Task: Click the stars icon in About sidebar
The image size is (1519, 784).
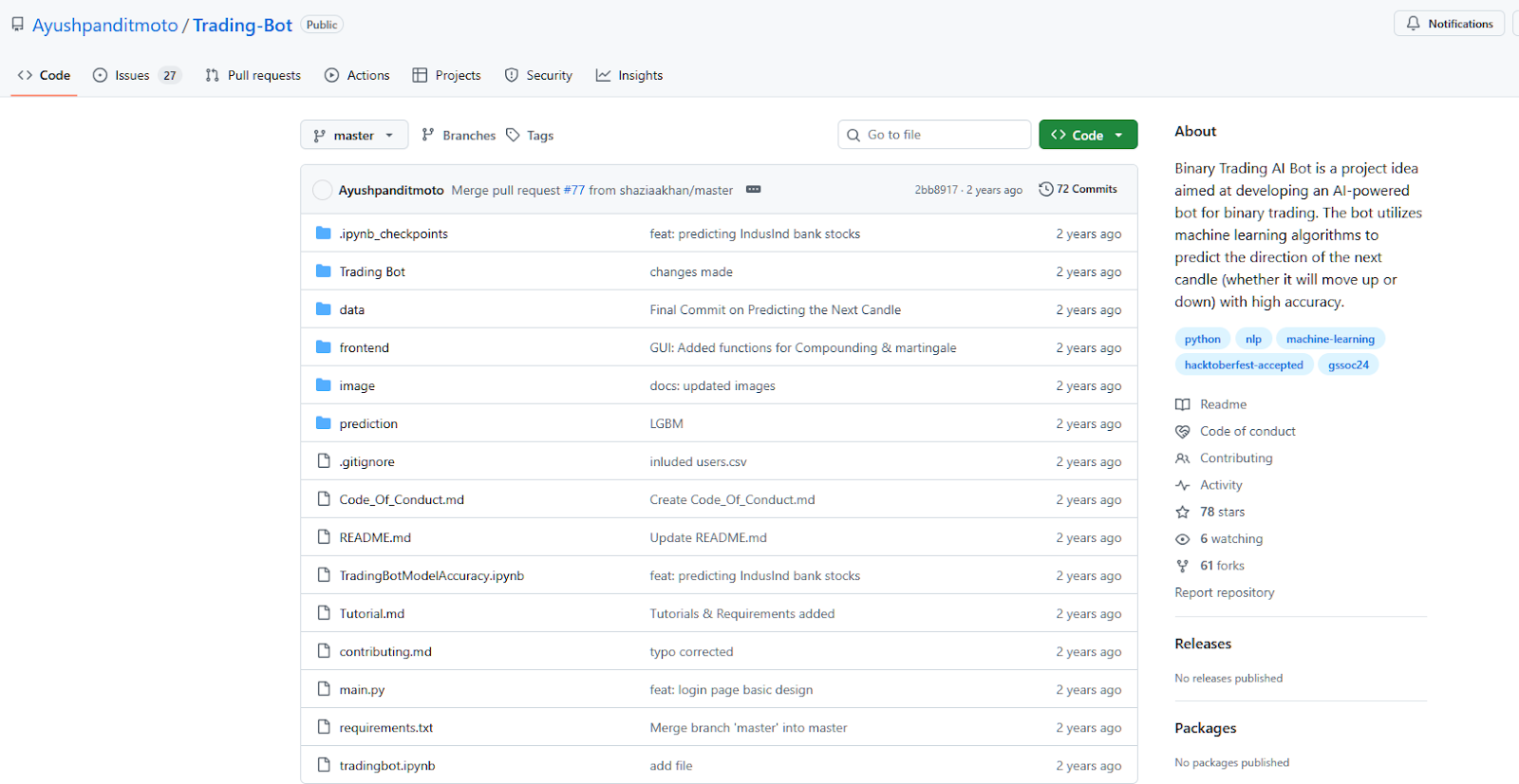Action: coord(1182,513)
